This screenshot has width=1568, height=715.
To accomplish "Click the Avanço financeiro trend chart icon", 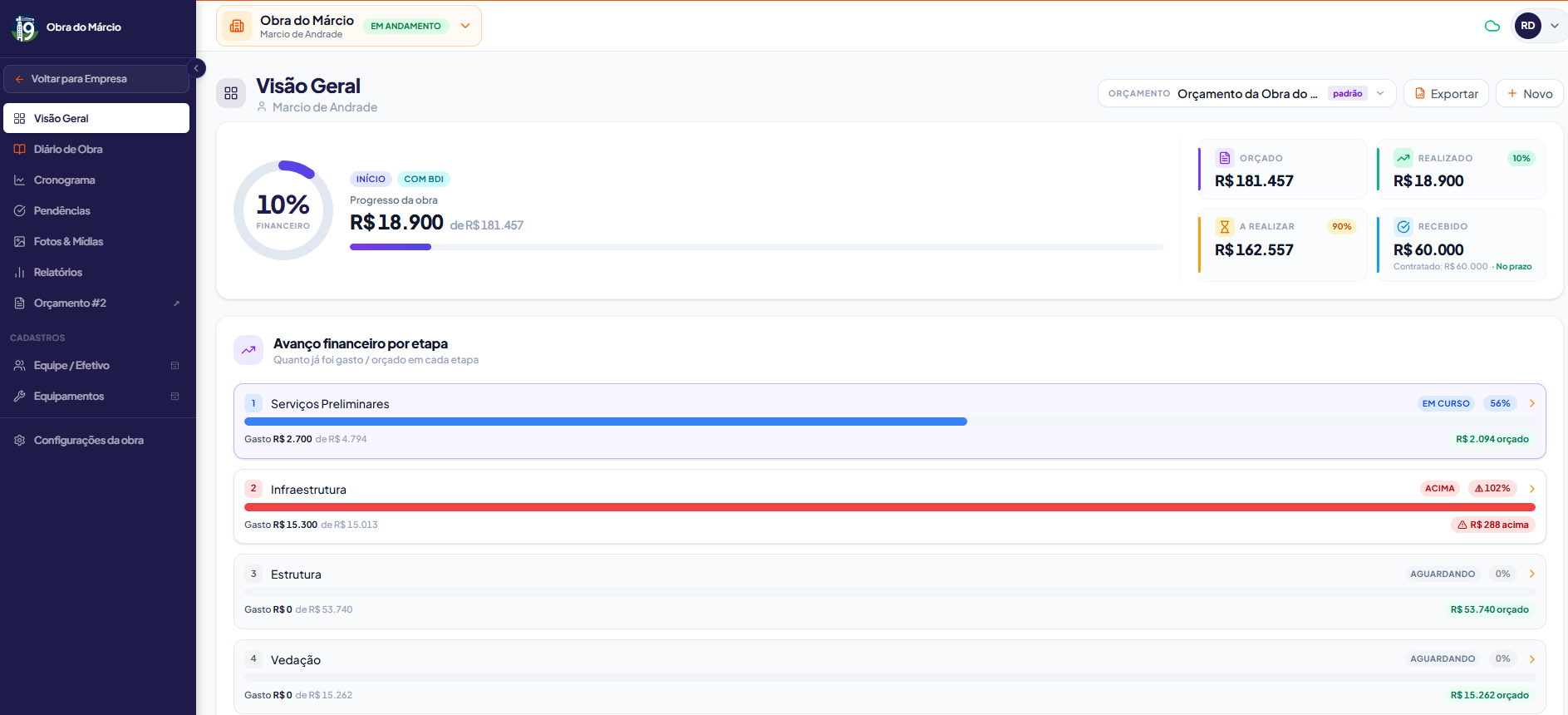I will point(248,351).
